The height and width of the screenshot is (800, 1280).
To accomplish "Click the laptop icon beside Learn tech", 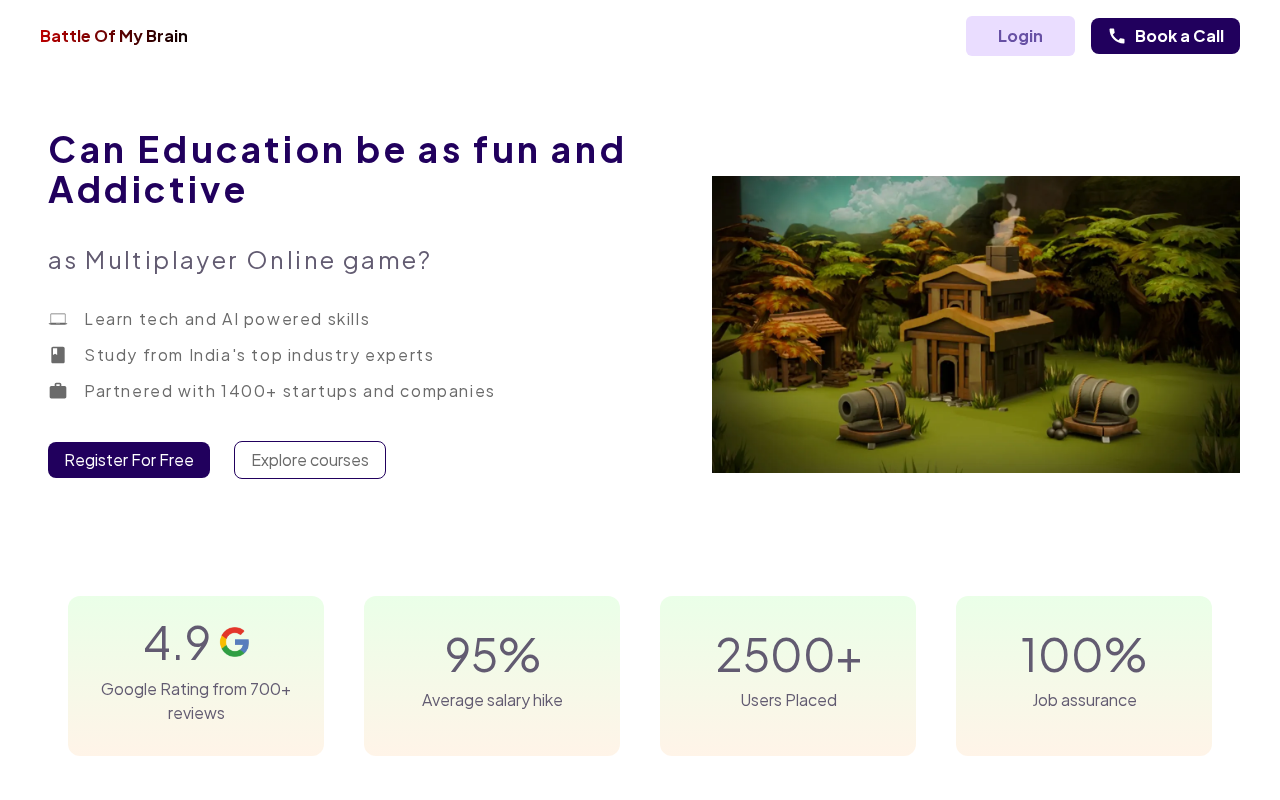I will 58,319.
